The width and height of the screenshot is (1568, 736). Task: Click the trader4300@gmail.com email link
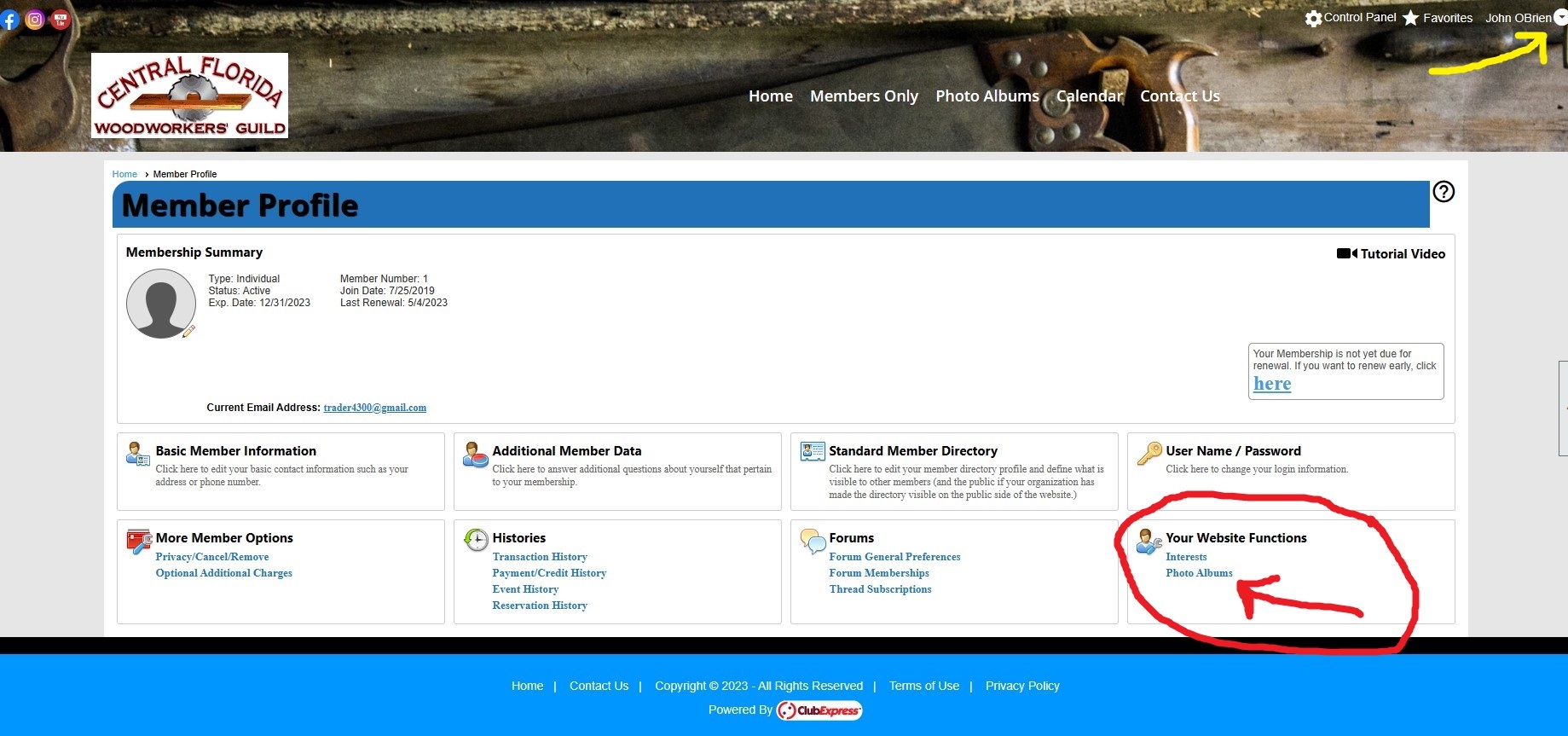coord(375,408)
